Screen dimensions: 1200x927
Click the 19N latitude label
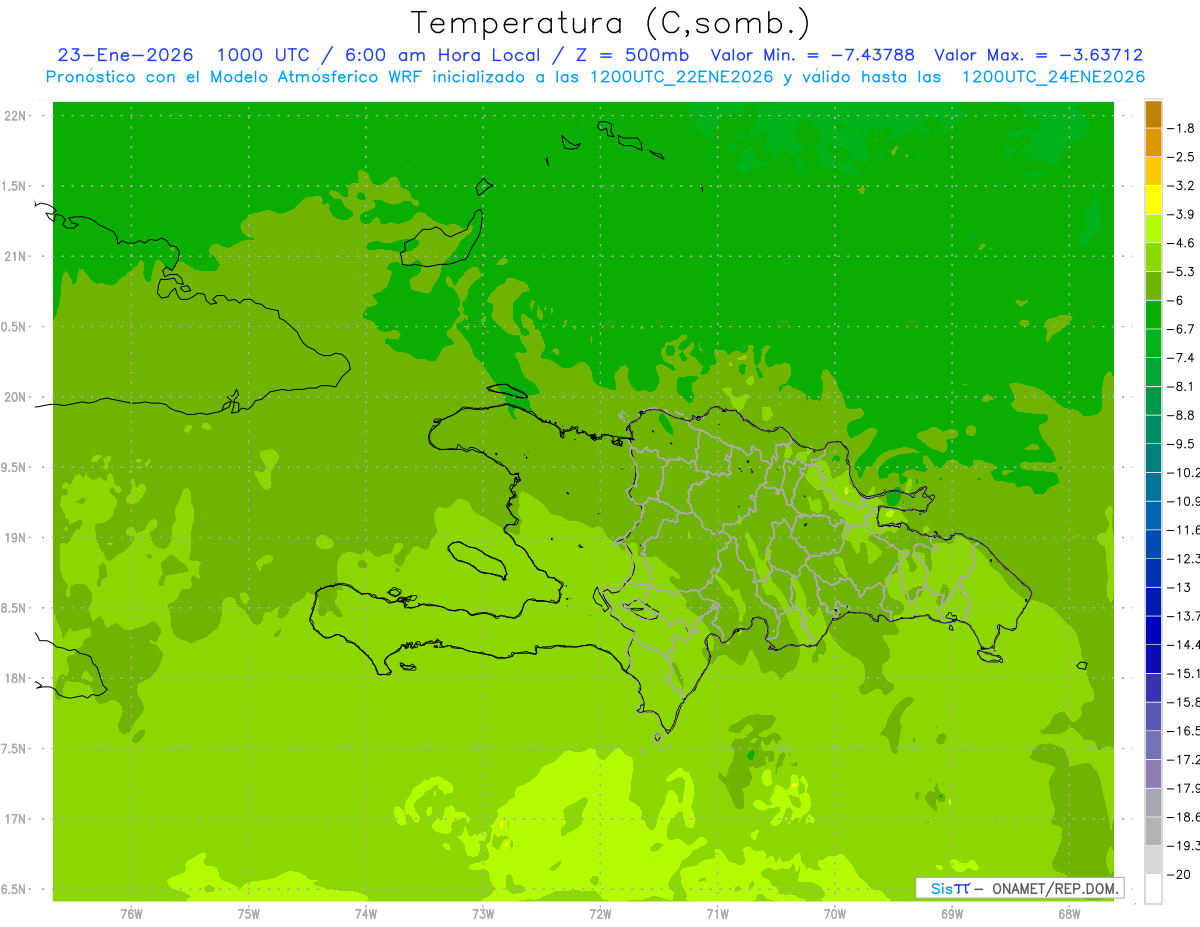coord(16,538)
